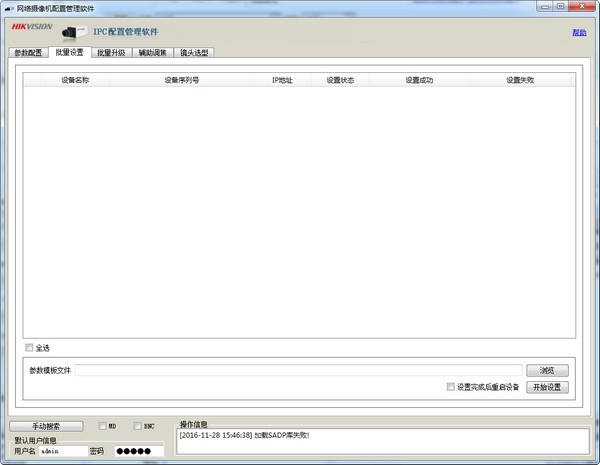Screen dimensions: 600x465
Task: Toggle the MD checkbox
Action: [102, 426]
